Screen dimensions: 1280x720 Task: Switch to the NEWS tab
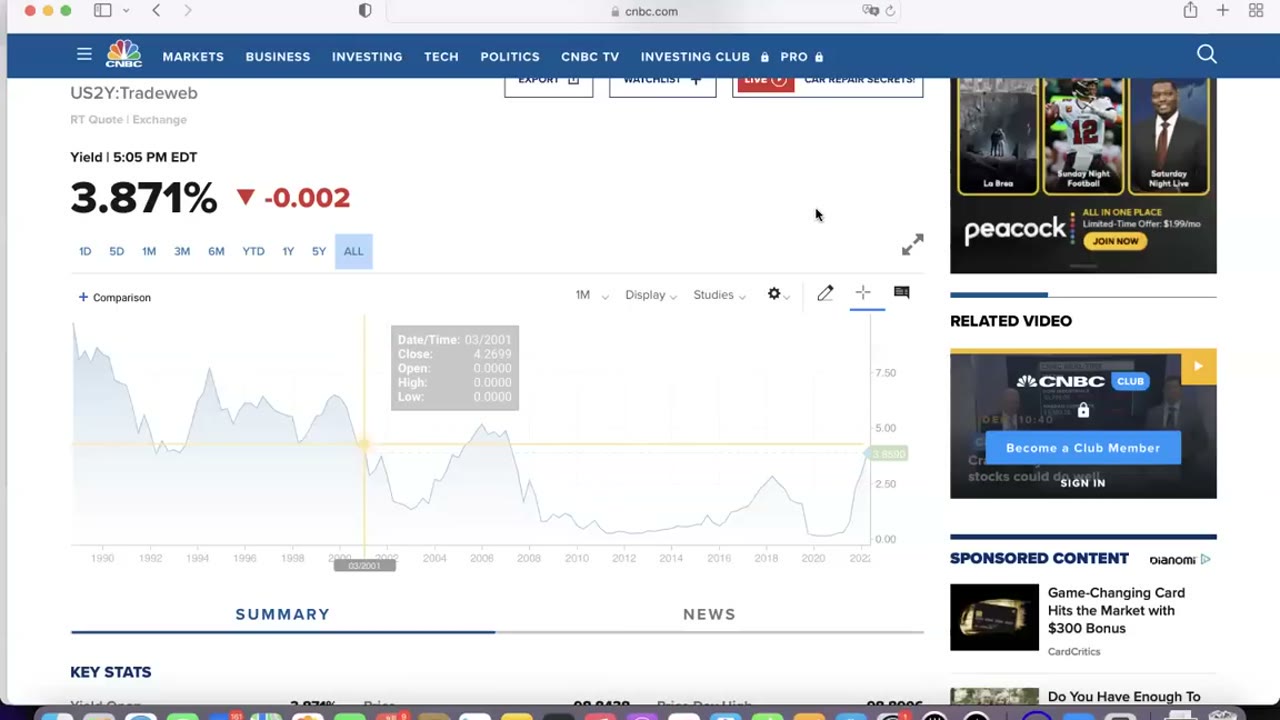point(709,614)
